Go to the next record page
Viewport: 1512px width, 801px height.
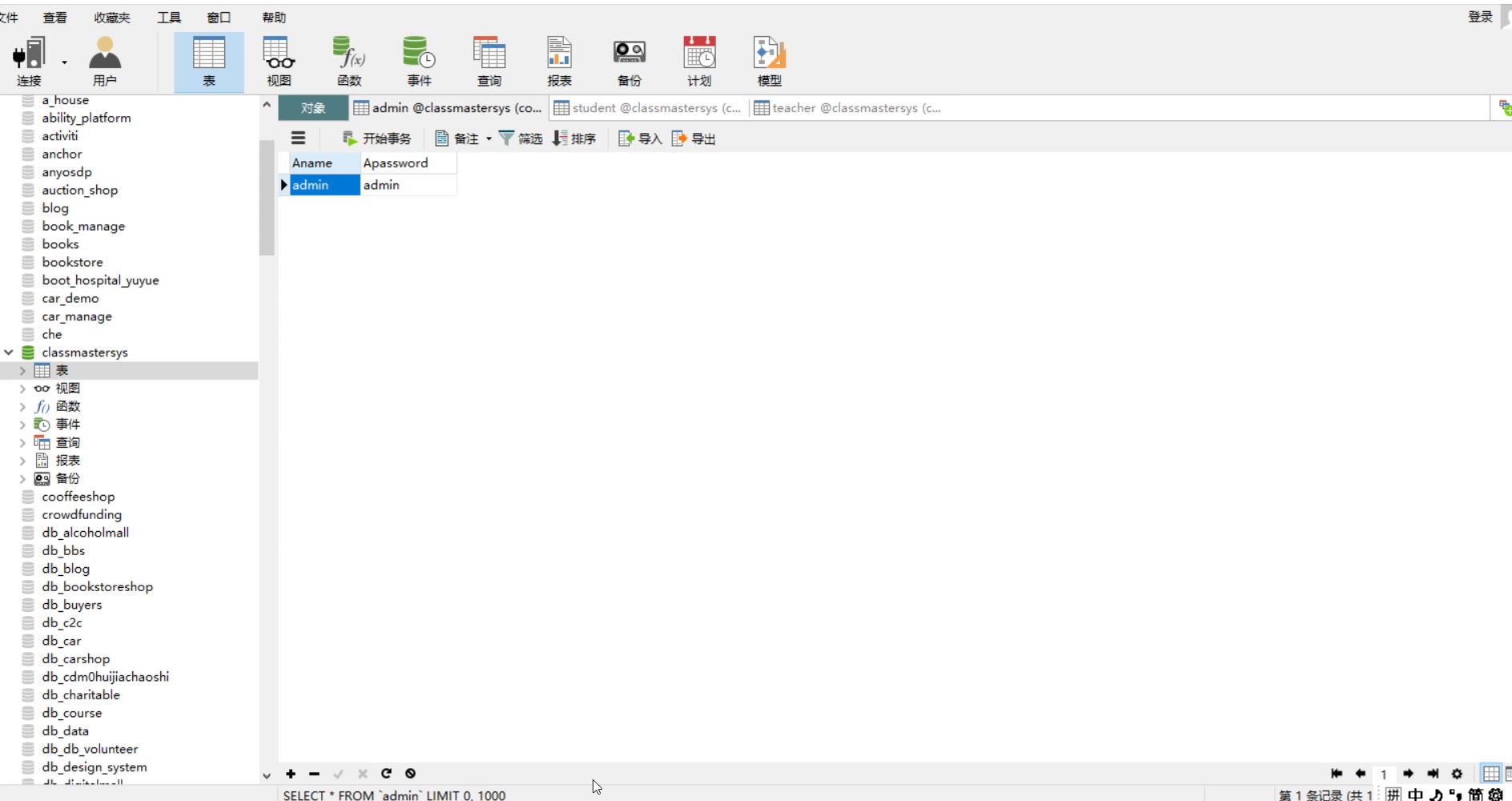1408,774
